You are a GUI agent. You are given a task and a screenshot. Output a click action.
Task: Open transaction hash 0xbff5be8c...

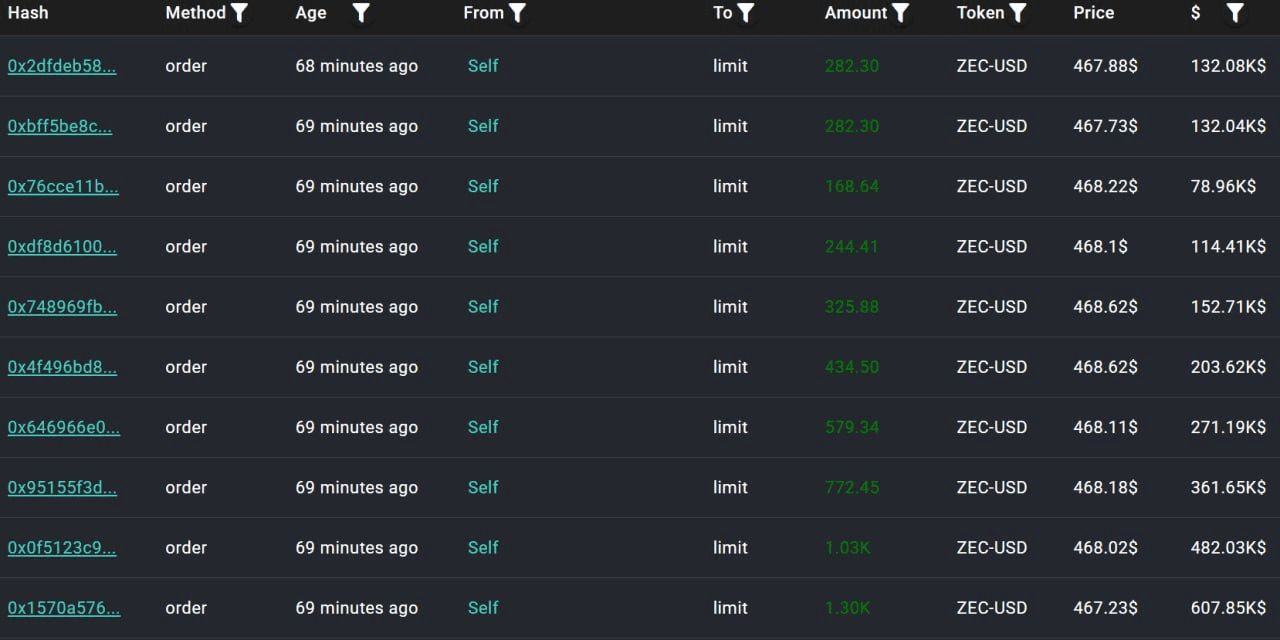click(x=60, y=126)
